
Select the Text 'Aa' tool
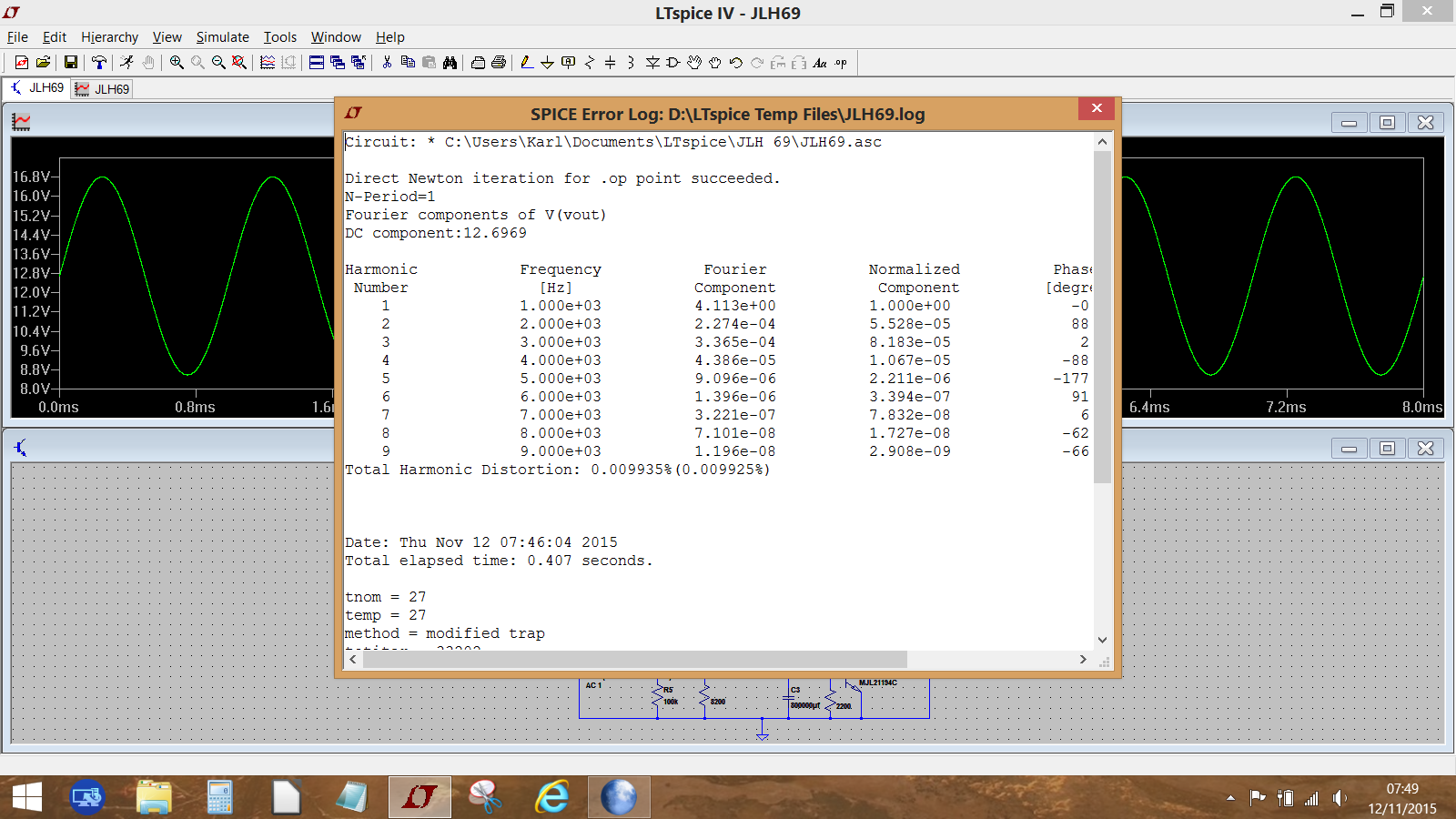820,63
